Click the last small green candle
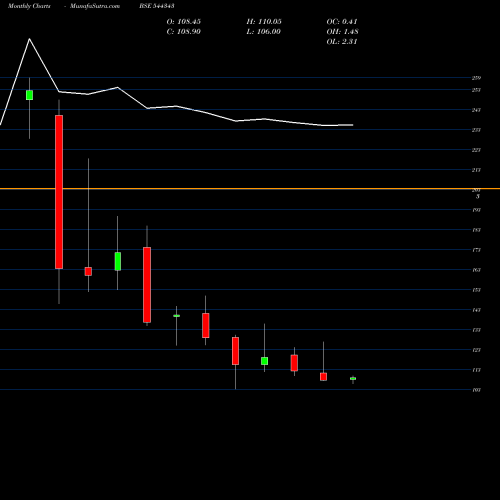The width and height of the screenshot is (500, 500). [353, 379]
